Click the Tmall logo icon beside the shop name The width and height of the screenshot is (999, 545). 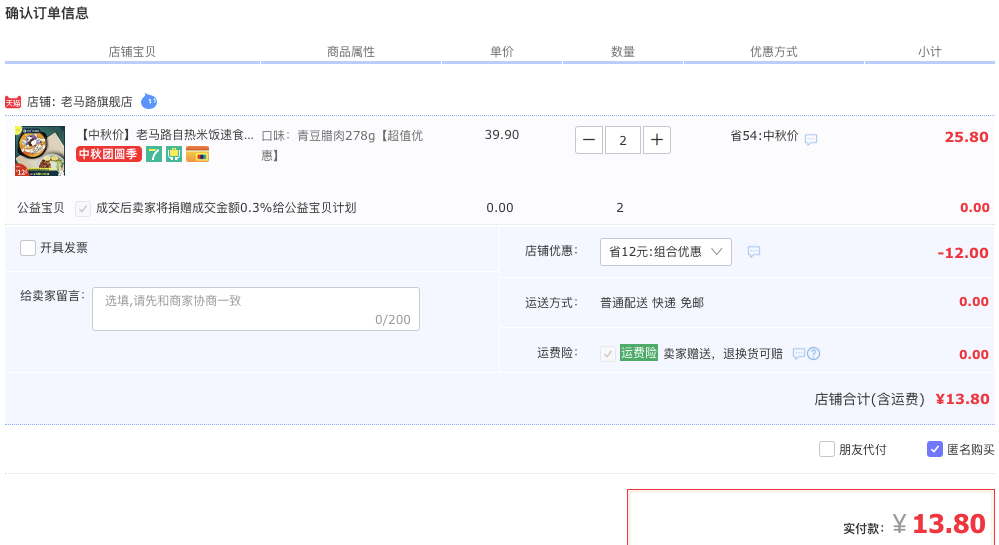point(13,102)
